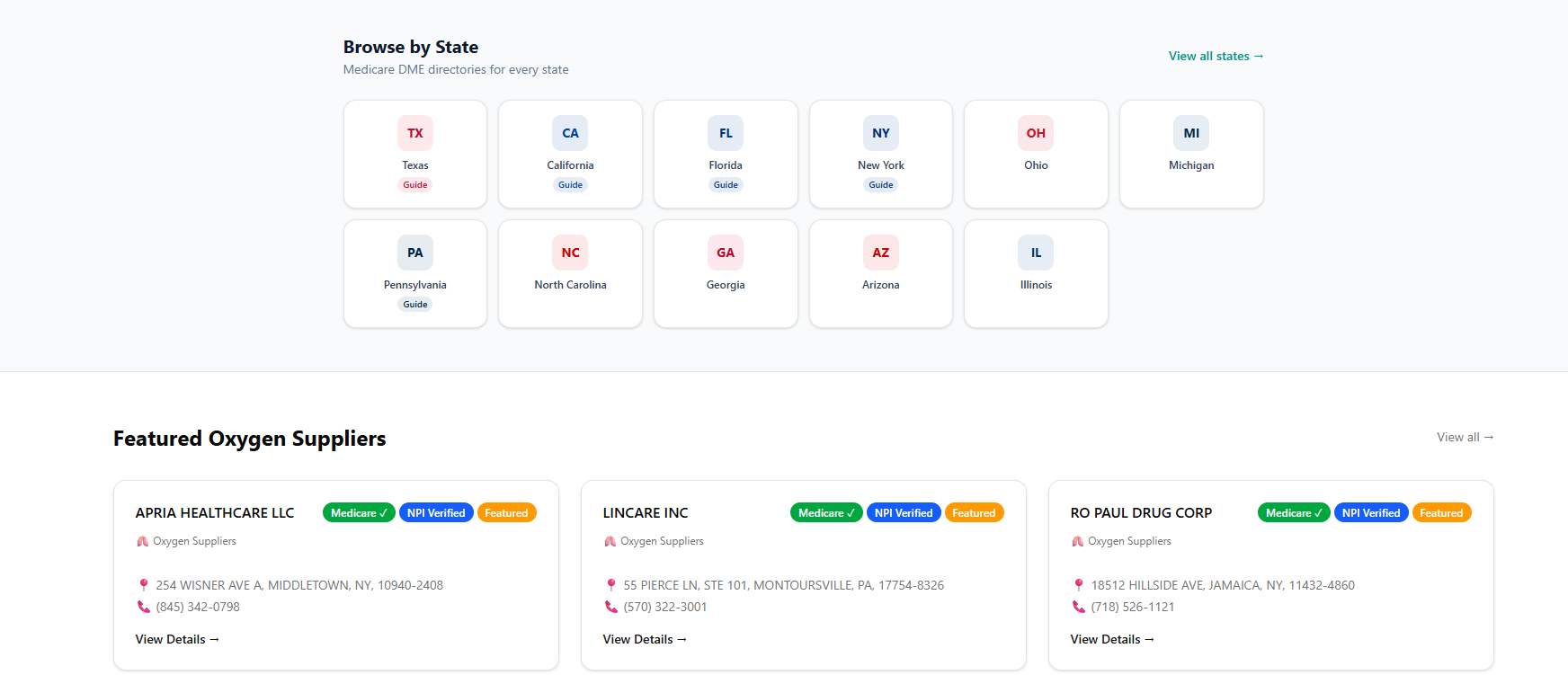Click the Medicare badge on LINCARE INC card
Viewport: 1568px width, 675px height.
826,512
